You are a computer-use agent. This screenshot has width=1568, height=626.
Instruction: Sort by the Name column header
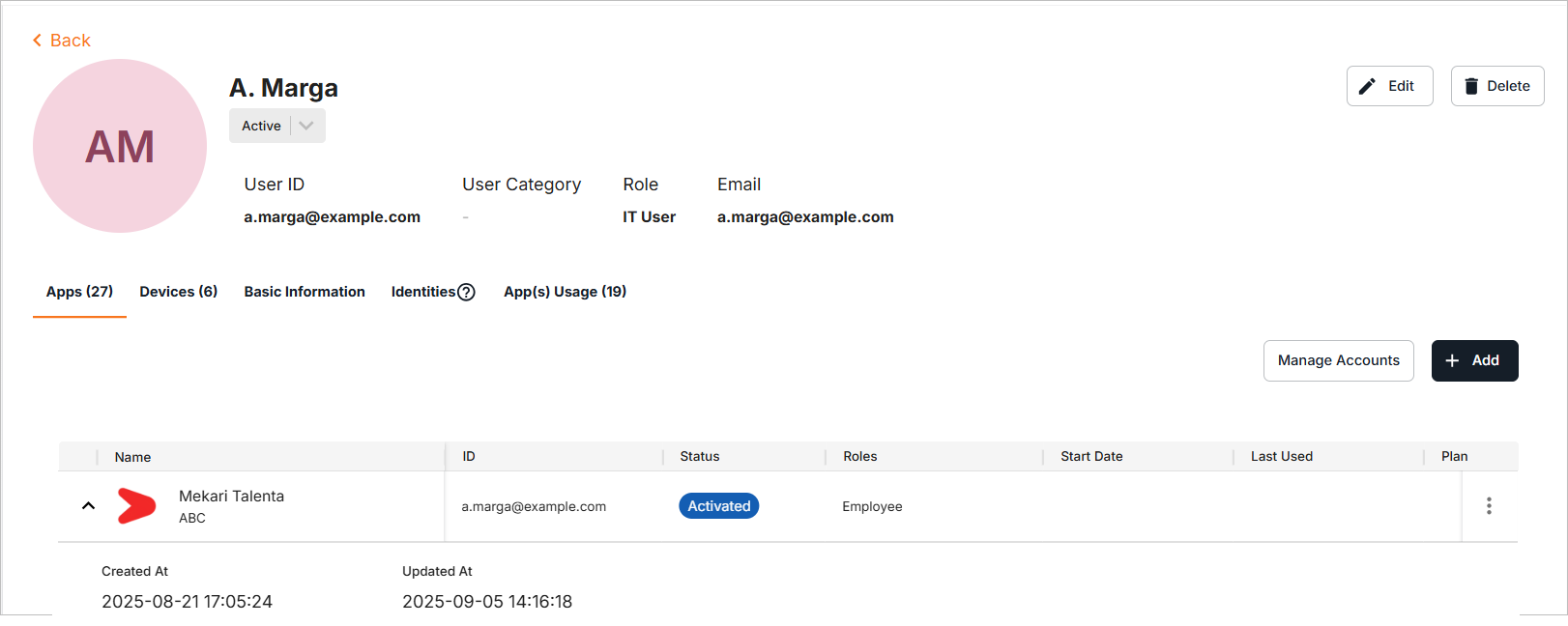pyautogui.click(x=133, y=457)
